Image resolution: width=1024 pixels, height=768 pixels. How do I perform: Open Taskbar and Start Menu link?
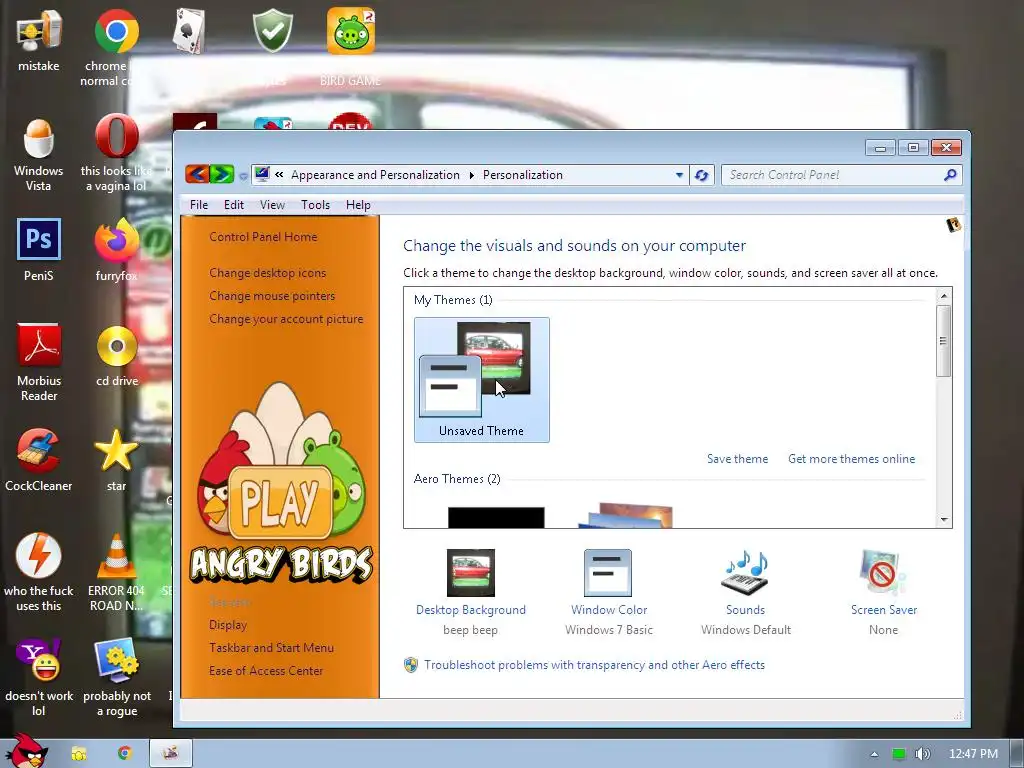click(272, 648)
